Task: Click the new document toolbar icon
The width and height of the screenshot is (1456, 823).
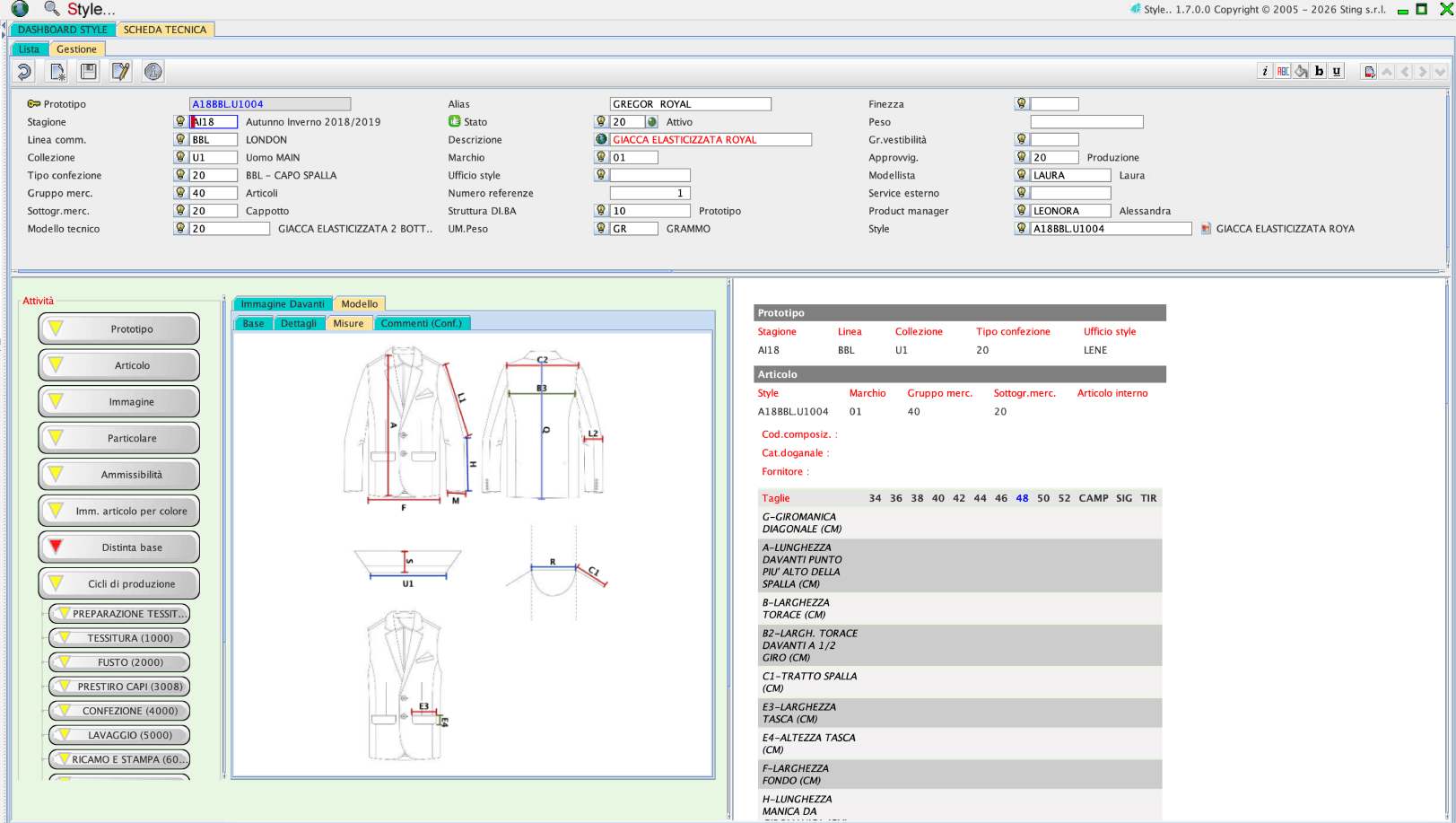Action: (x=57, y=72)
